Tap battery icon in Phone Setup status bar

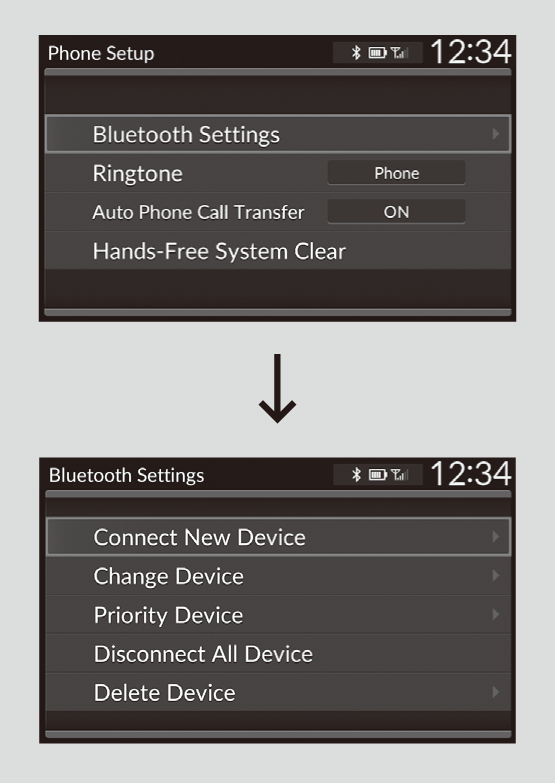[378, 52]
